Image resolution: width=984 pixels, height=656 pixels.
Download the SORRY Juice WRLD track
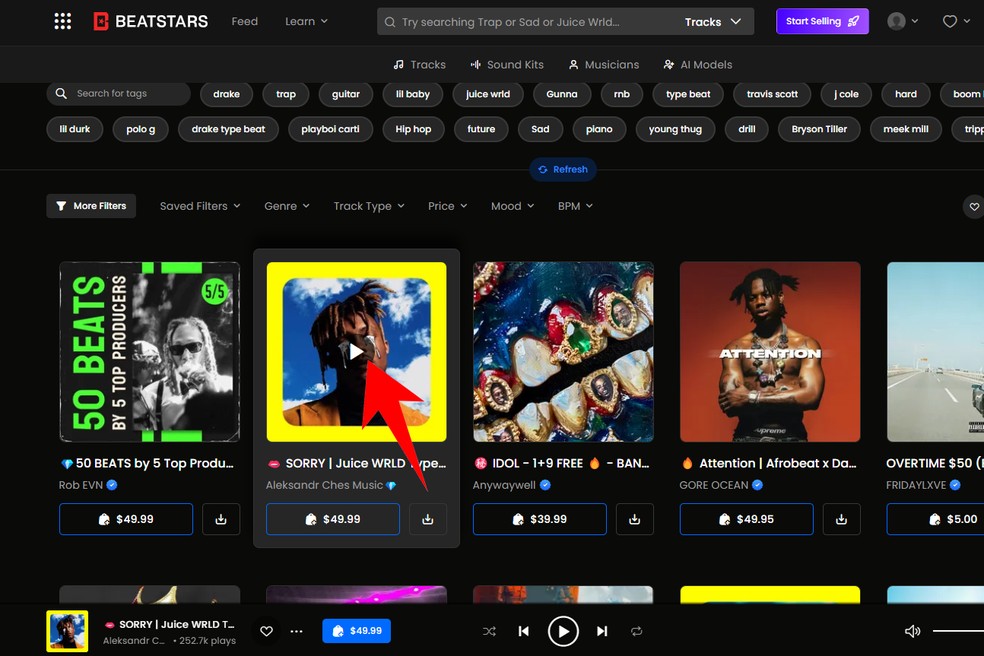tap(427, 519)
